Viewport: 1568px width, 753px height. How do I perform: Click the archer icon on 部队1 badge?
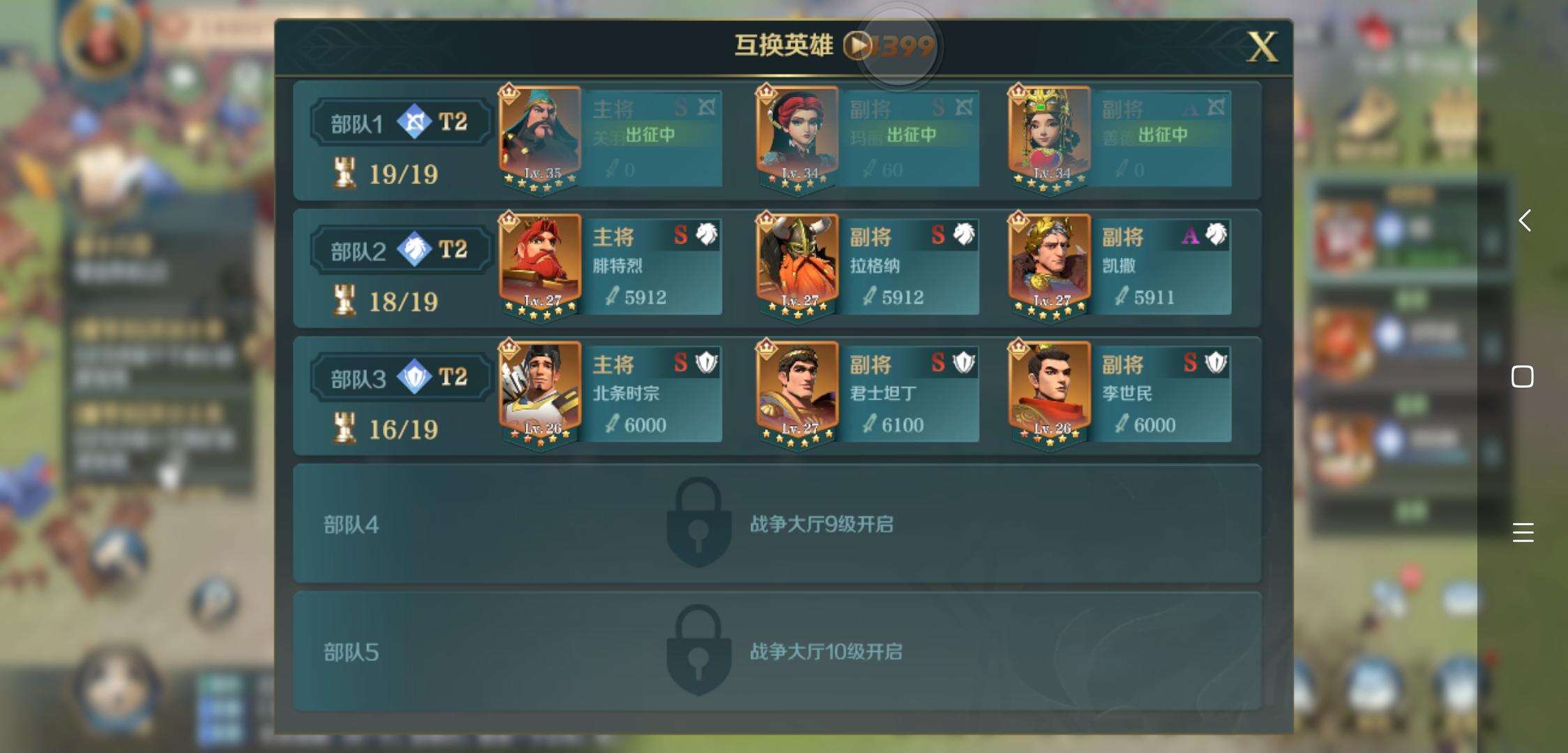tap(414, 121)
